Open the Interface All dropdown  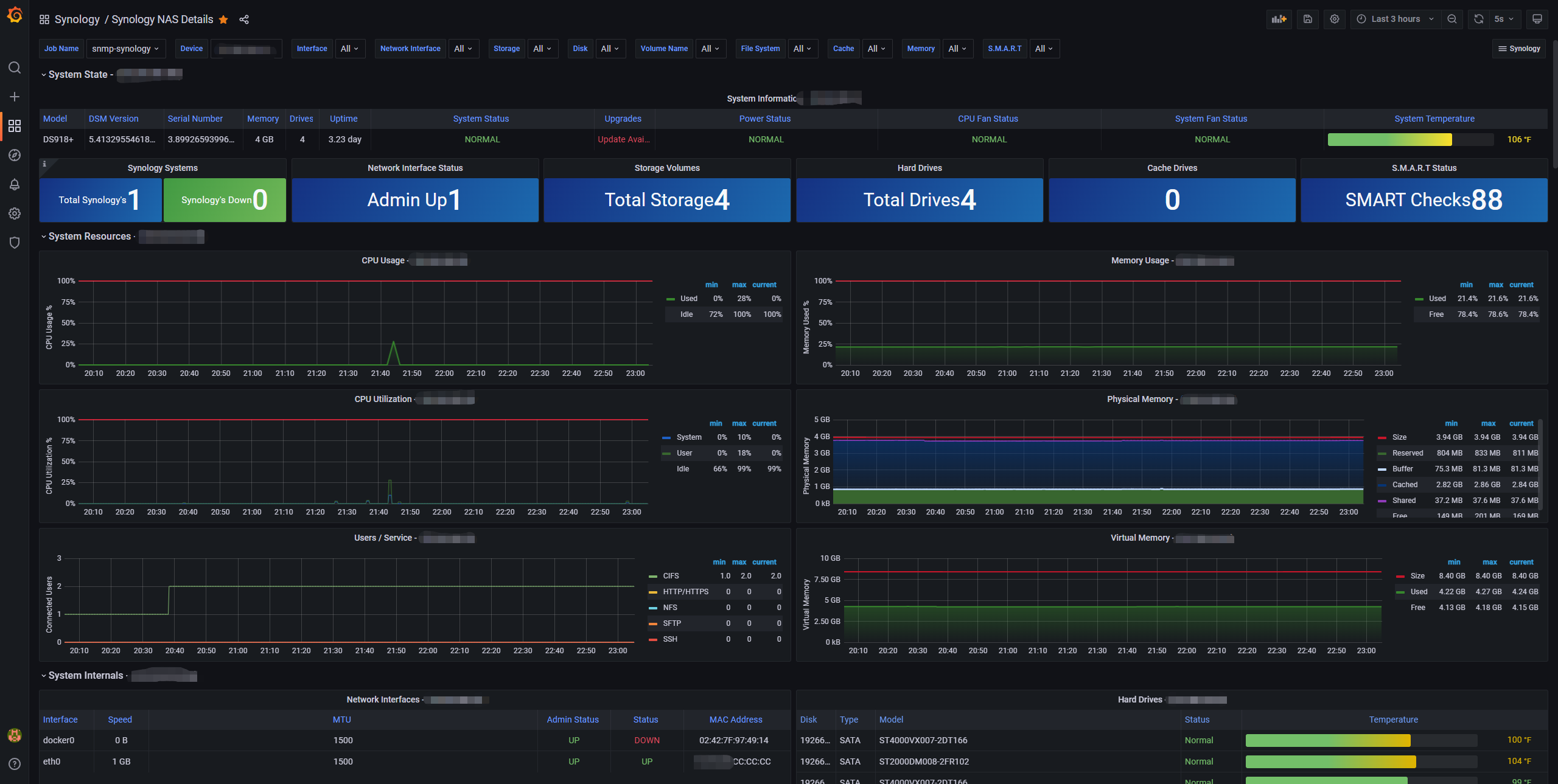click(x=349, y=49)
